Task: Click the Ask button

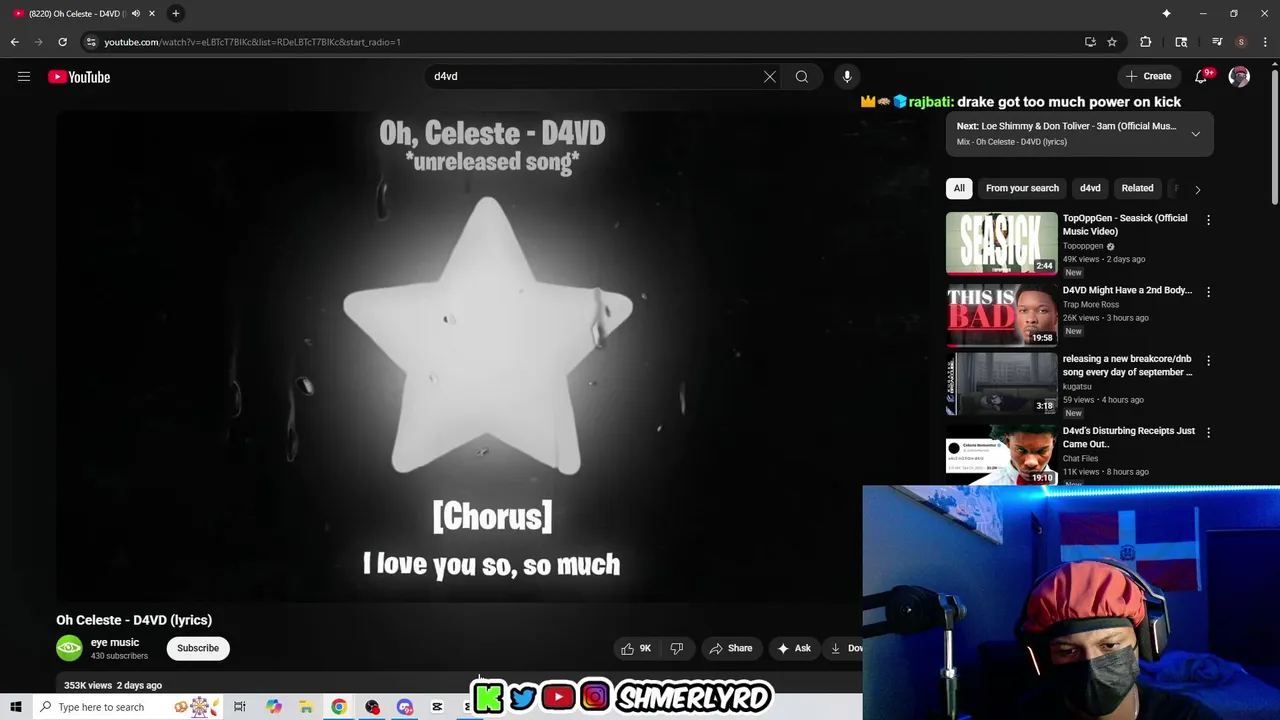Action: (794, 648)
